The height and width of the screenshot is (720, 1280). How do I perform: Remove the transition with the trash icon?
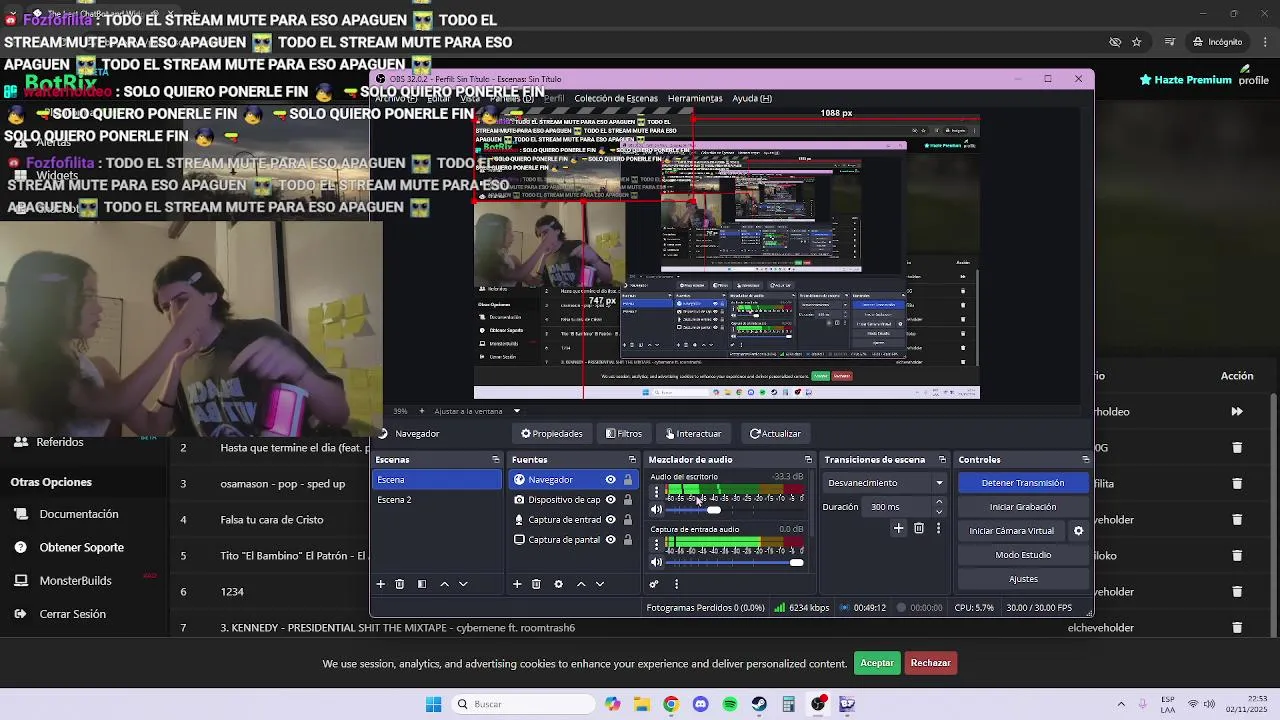(x=919, y=528)
